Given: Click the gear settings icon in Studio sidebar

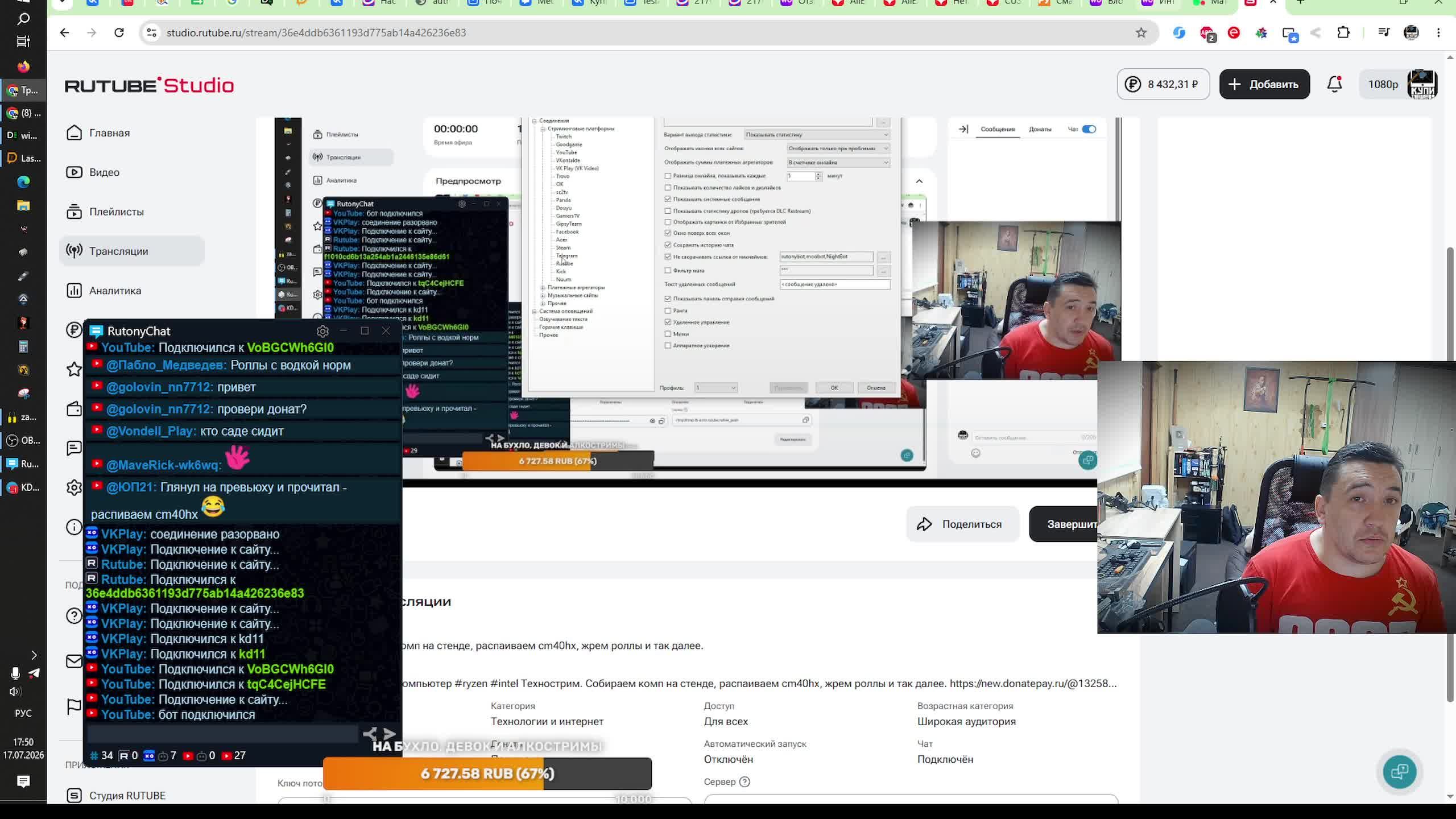Looking at the screenshot, I should [74, 487].
